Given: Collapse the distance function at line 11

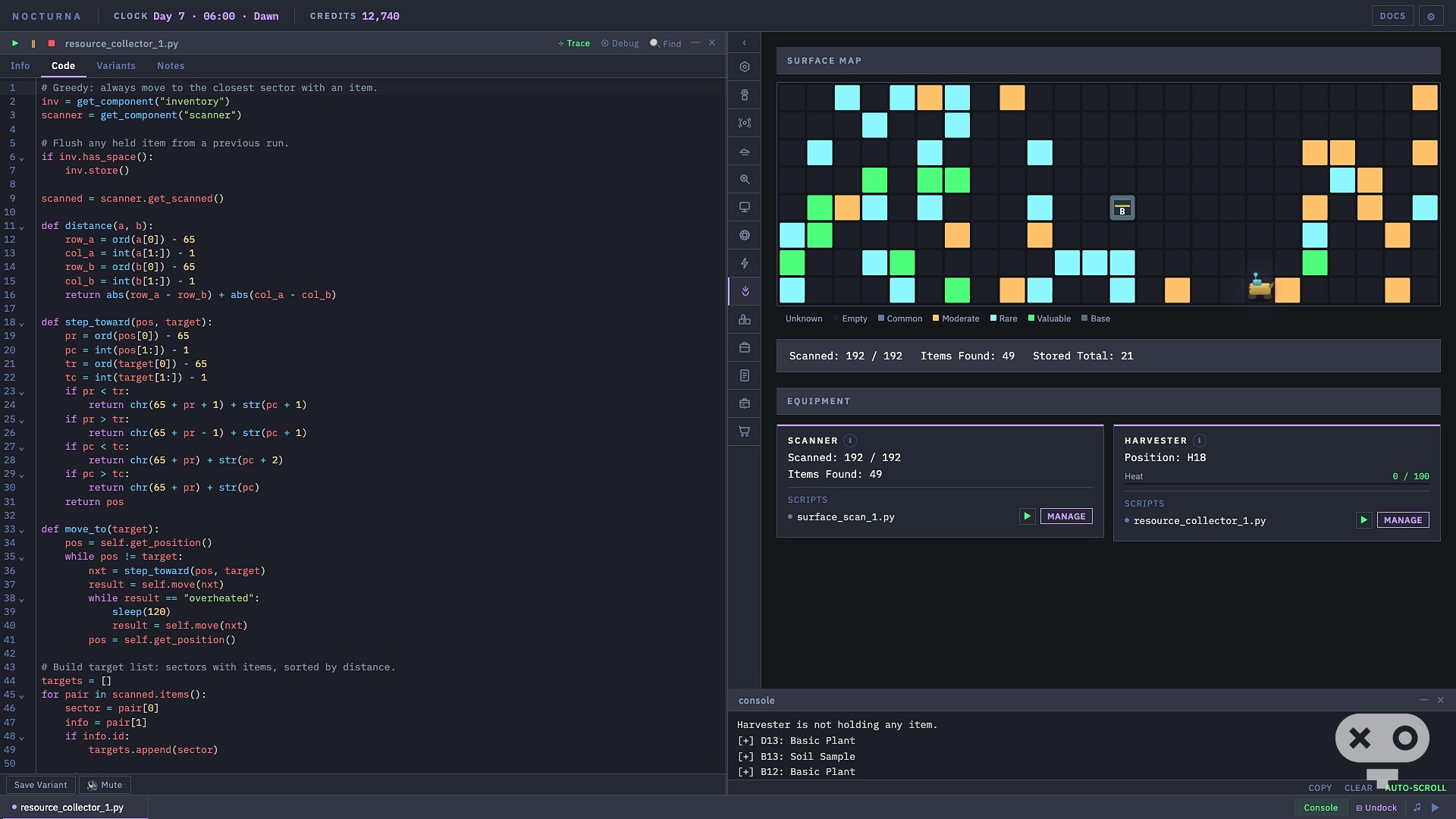Looking at the screenshot, I should coord(21,227).
